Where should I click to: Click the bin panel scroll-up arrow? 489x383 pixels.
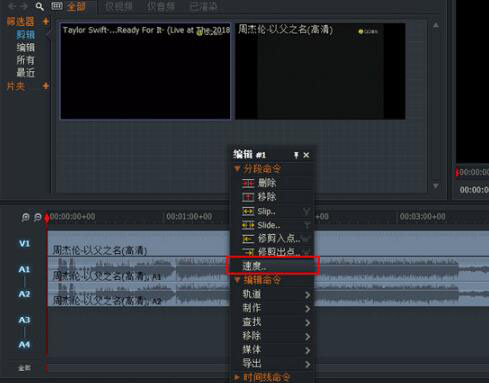(x=436, y=25)
